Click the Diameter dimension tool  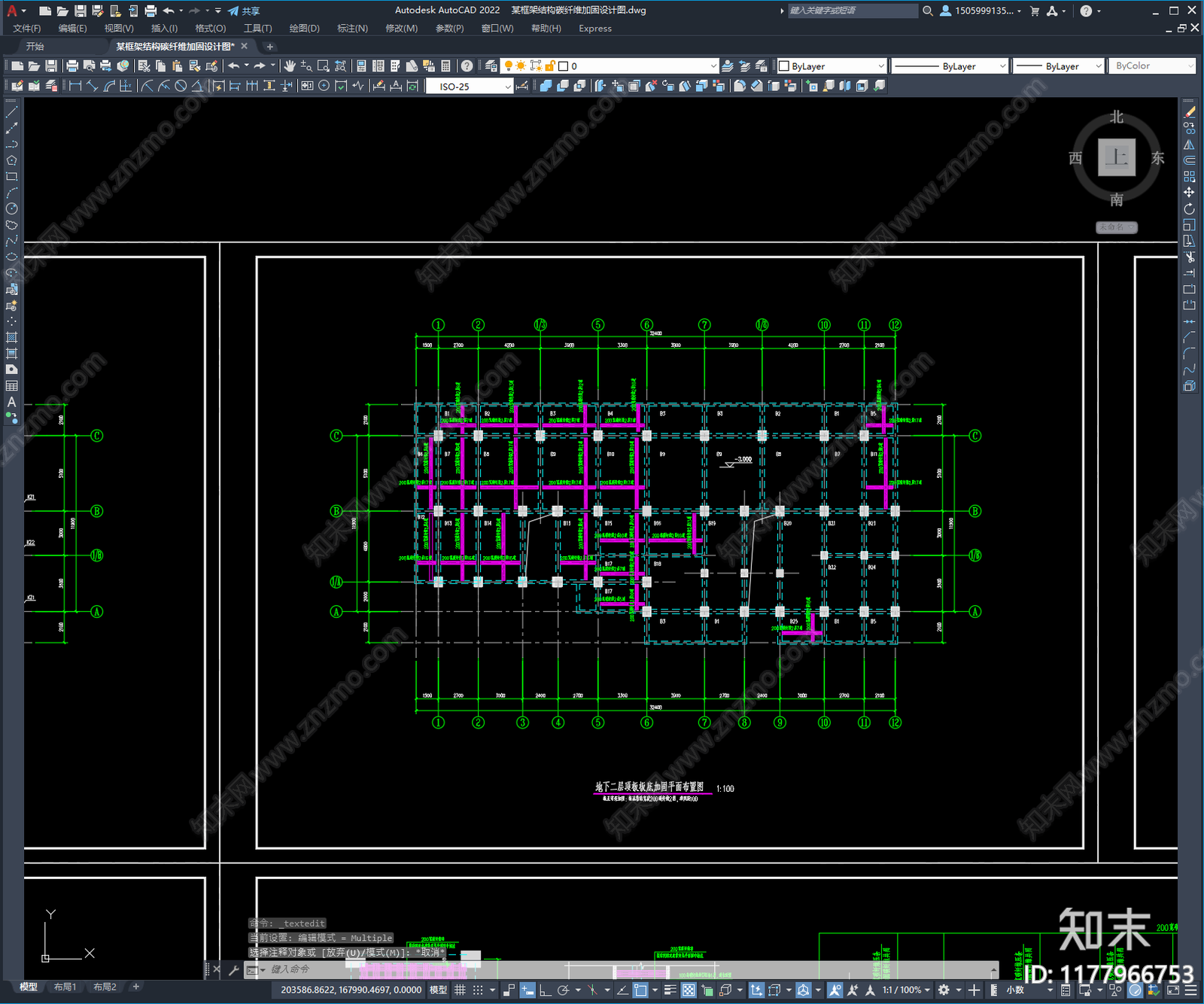pos(181,86)
